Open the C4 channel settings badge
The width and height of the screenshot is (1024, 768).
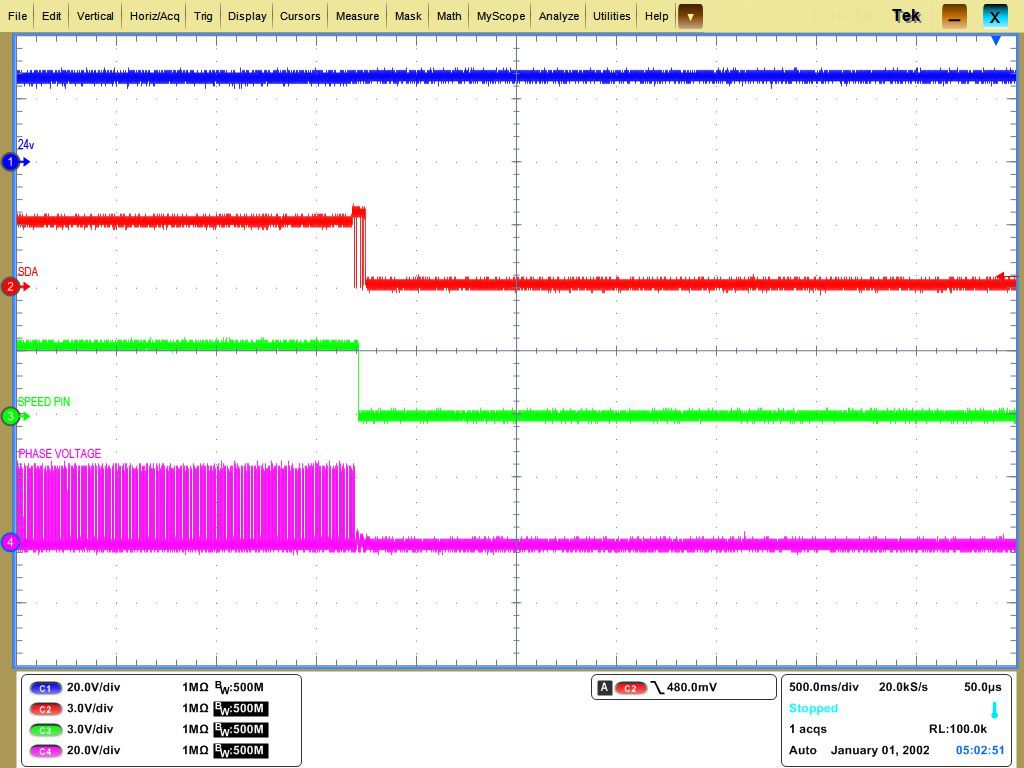[44, 750]
